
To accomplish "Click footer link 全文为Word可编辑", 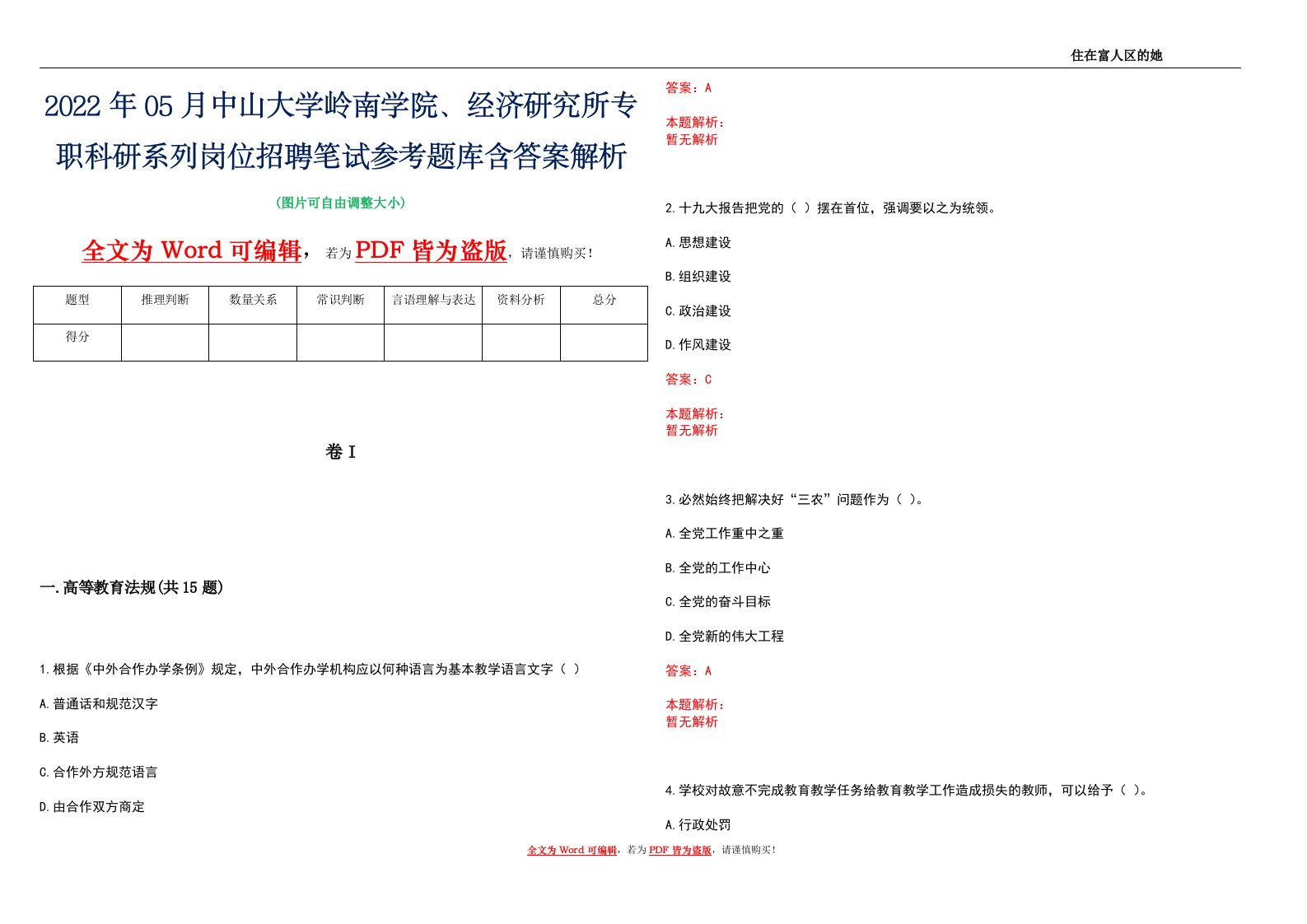I will [572, 850].
